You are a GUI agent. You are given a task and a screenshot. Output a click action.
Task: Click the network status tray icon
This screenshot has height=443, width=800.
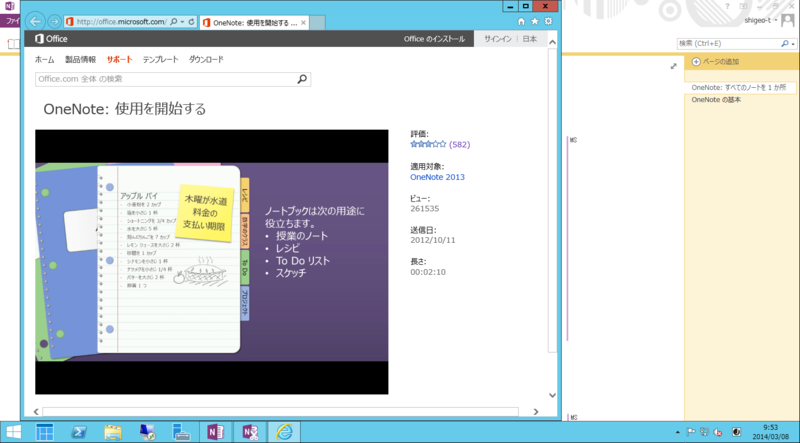click(x=705, y=432)
